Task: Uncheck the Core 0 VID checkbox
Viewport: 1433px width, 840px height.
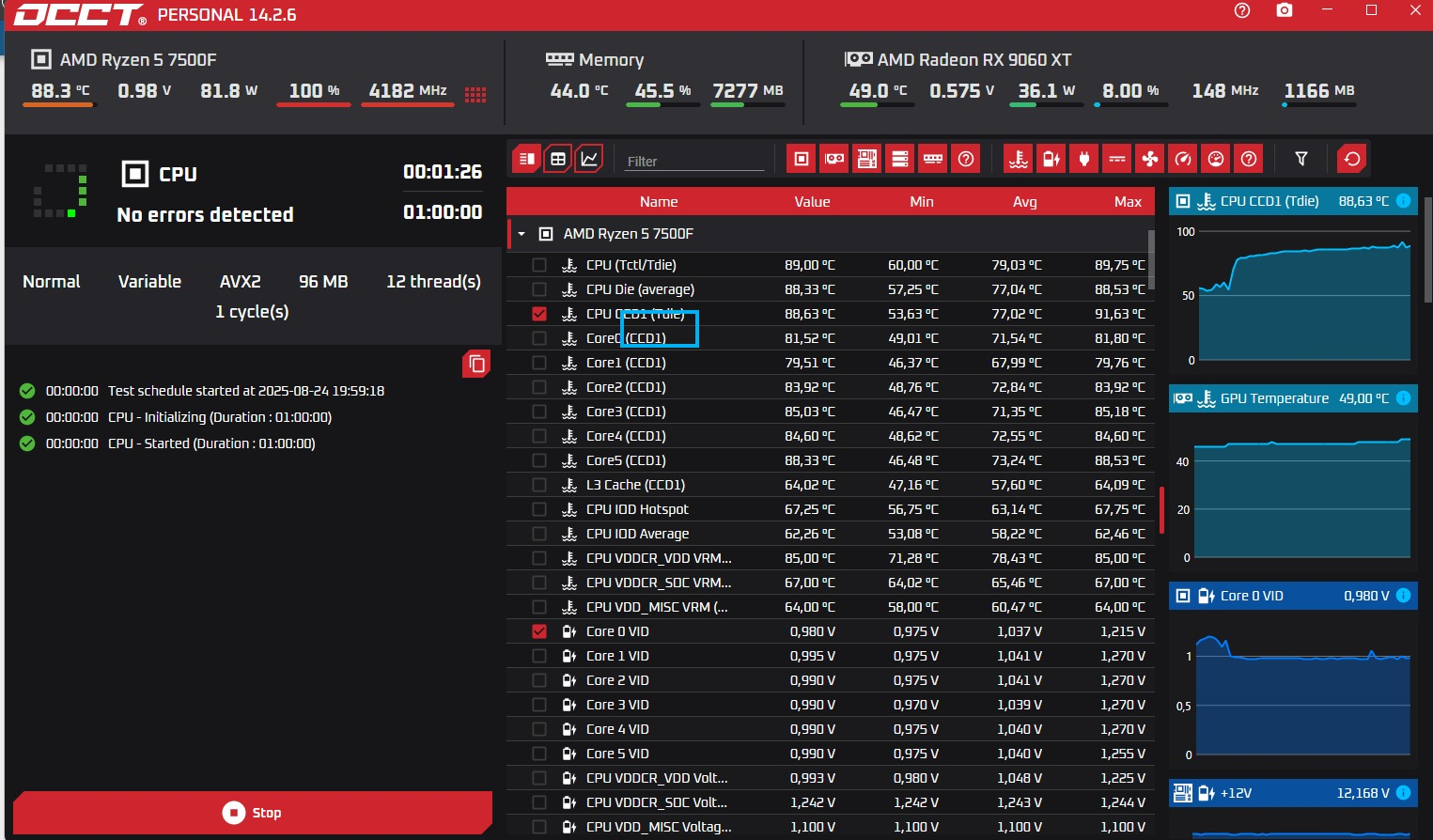Action: pos(539,631)
